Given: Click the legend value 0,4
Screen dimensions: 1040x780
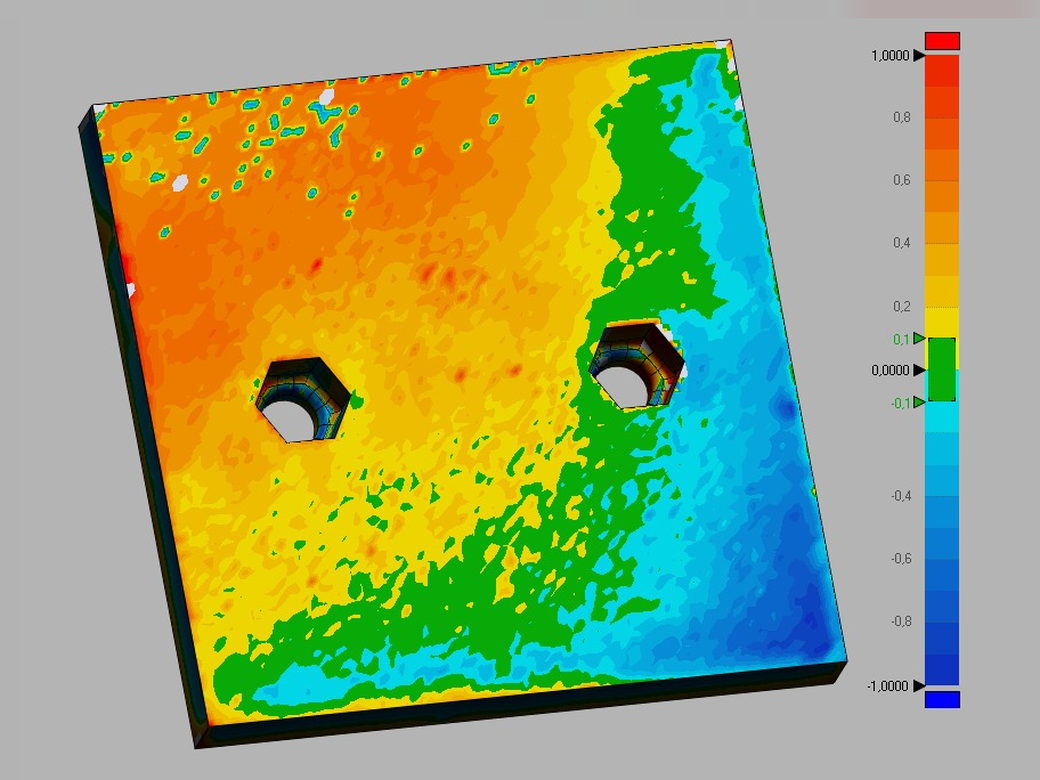Looking at the screenshot, I should coord(901,243).
